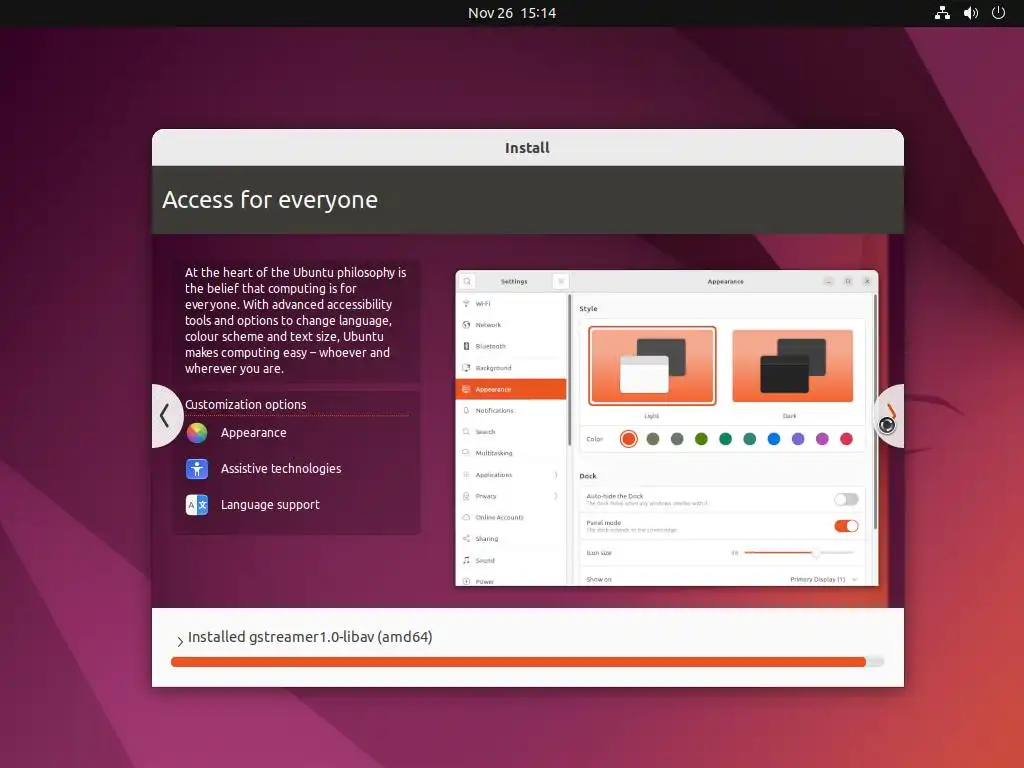Image resolution: width=1024 pixels, height=768 pixels.
Task: Click the Appearance color wheel icon
Action: point(197,433)
